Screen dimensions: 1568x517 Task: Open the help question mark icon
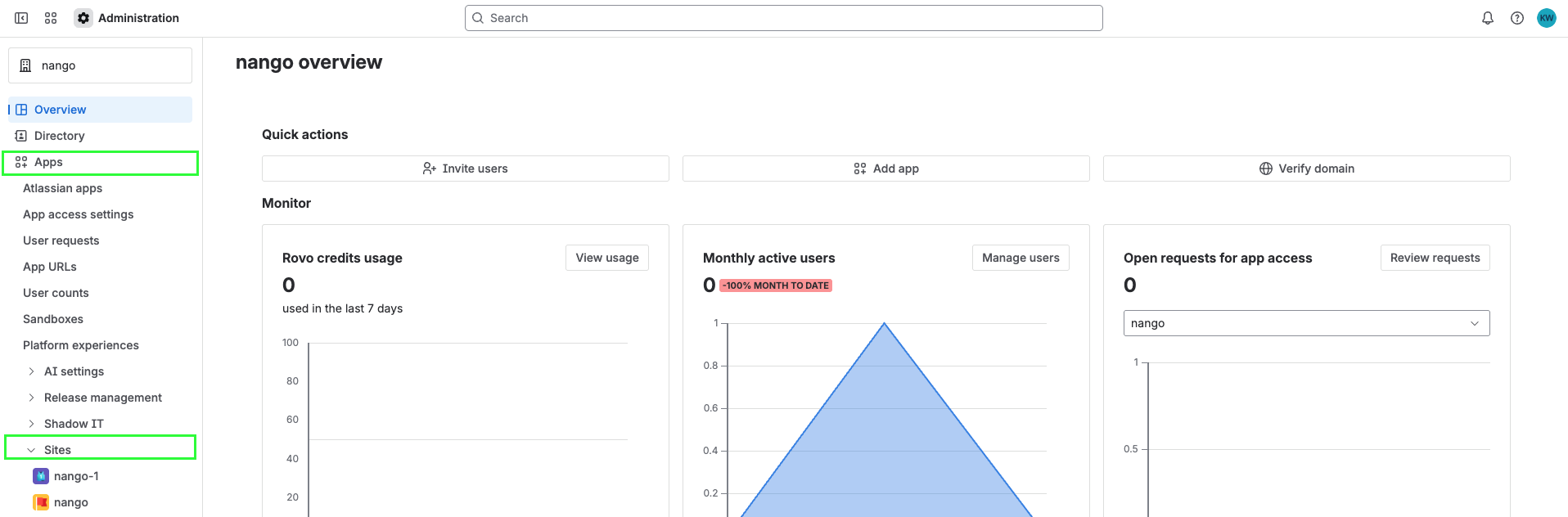(x=1517, y=18)
